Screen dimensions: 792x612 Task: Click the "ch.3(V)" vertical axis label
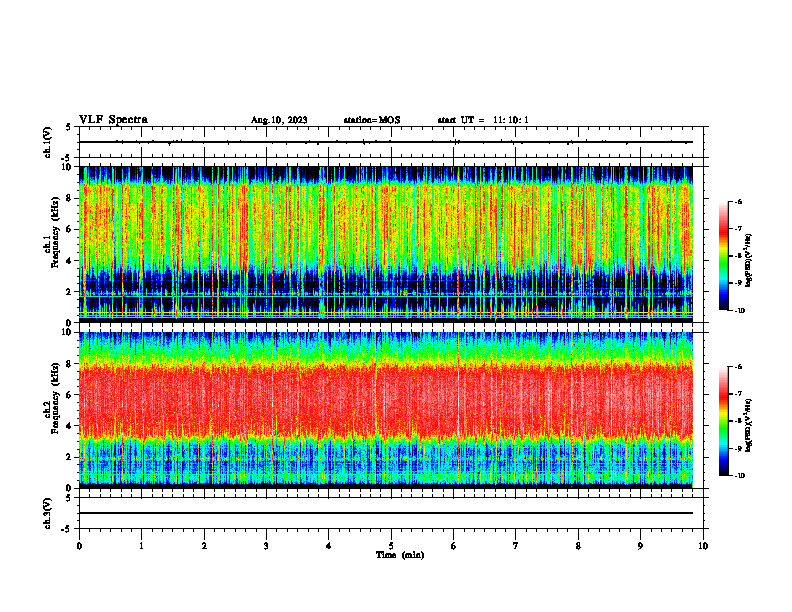(48, 513)
